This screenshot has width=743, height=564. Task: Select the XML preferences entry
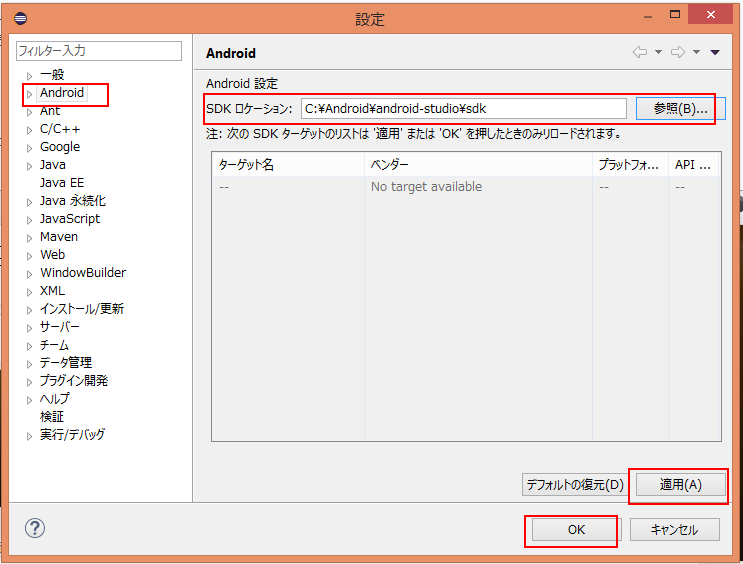pos(52,291)
